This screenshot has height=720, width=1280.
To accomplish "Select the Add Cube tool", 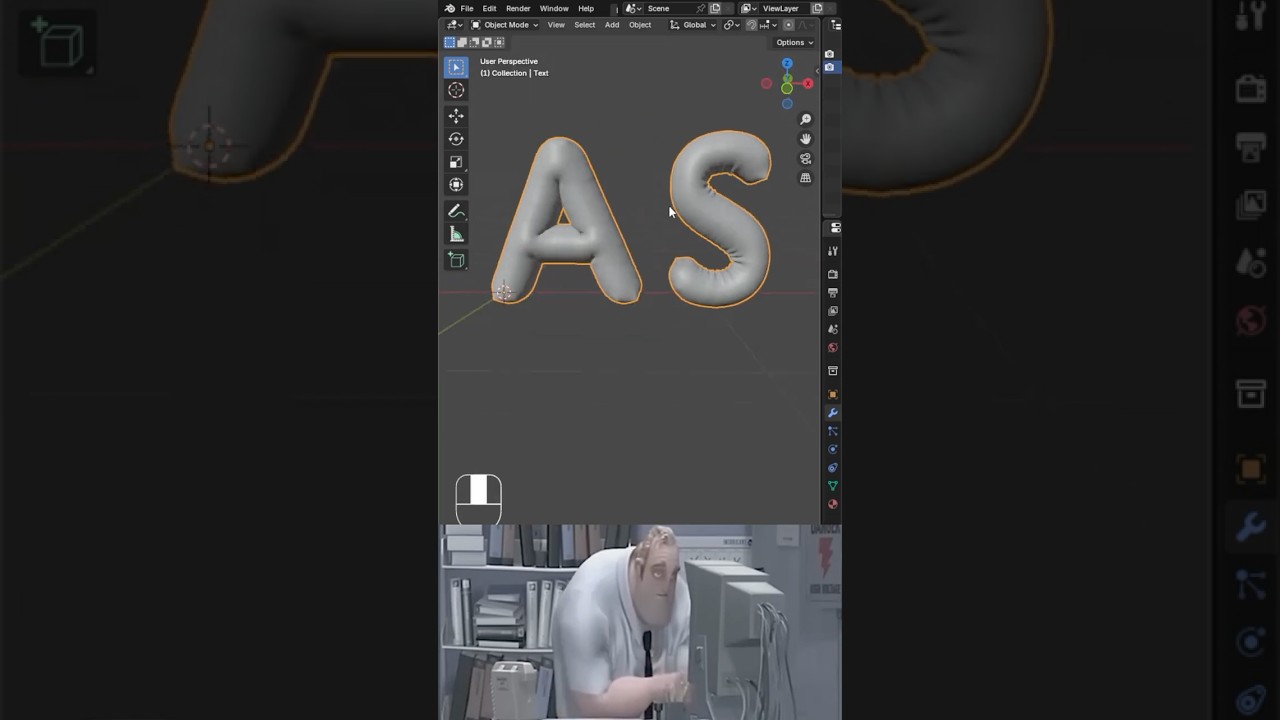I will tap(456, 260).
